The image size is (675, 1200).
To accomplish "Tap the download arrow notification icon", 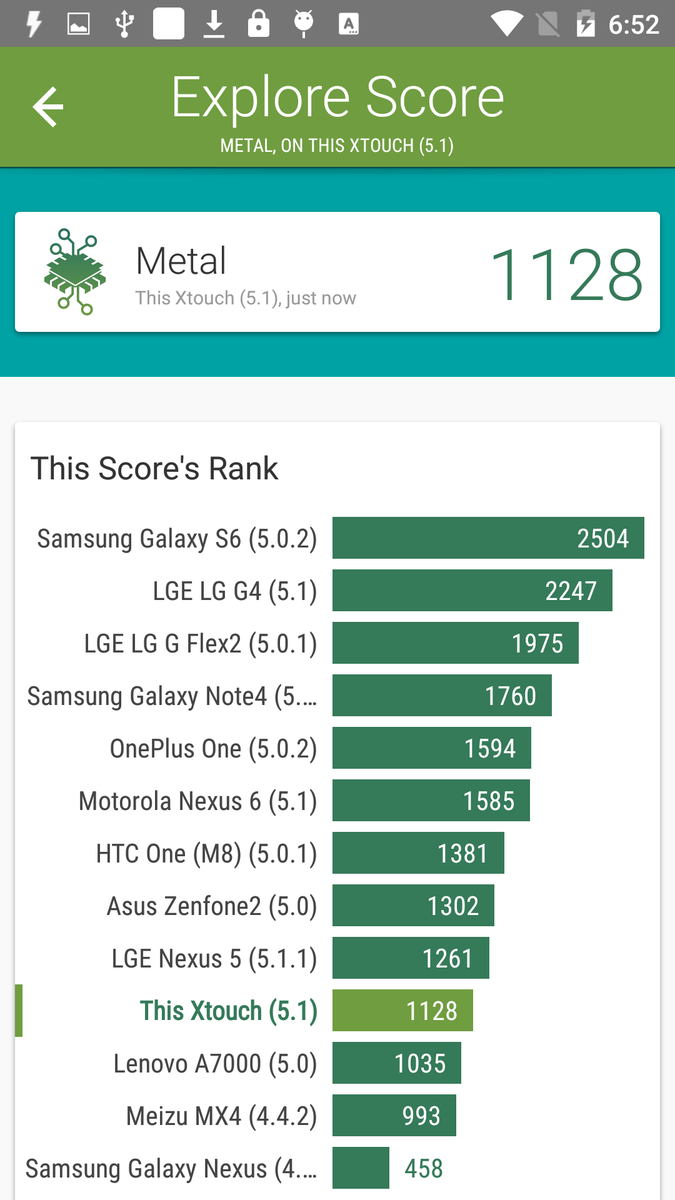I will (214, 24).
